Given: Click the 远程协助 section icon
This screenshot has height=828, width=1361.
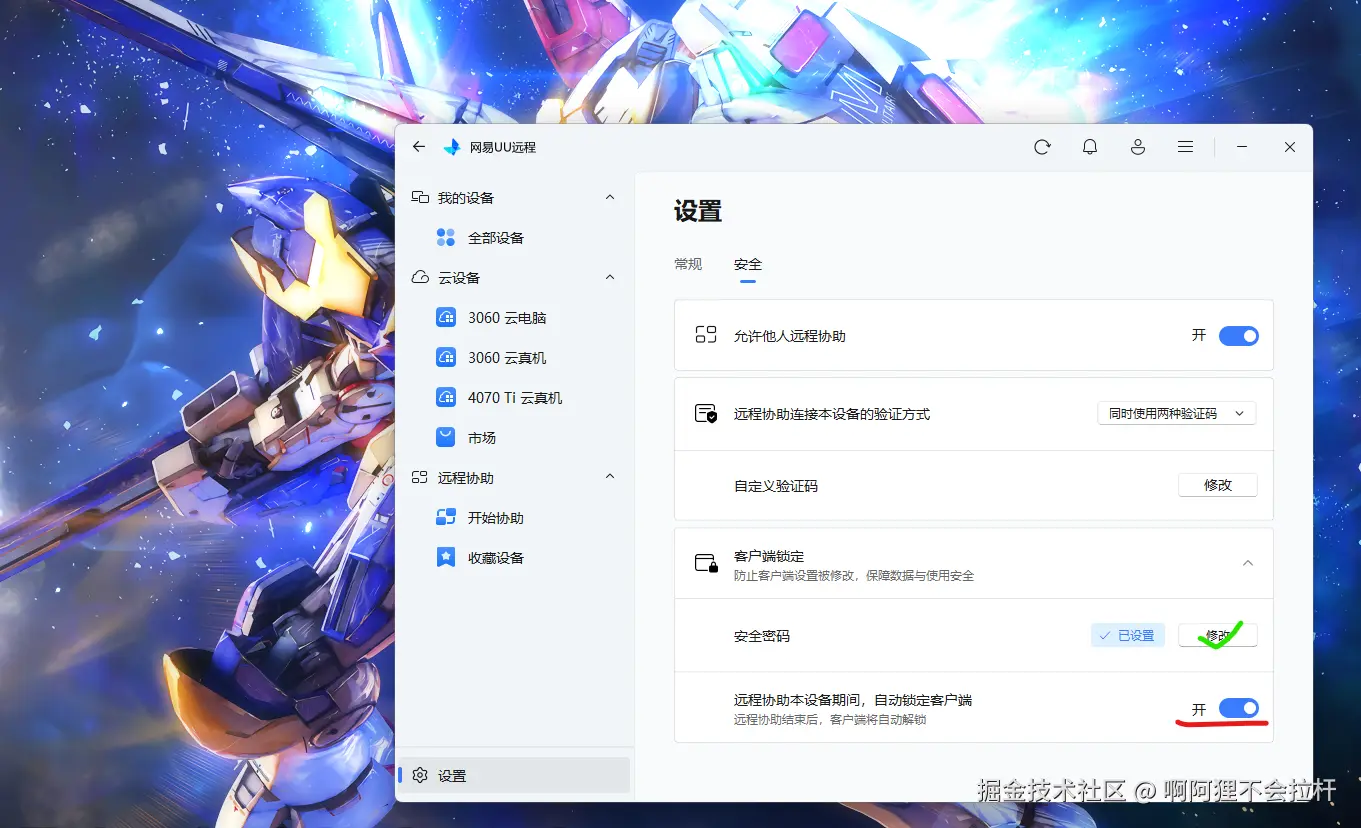Looking at the screenshot, I should point(420,478).
